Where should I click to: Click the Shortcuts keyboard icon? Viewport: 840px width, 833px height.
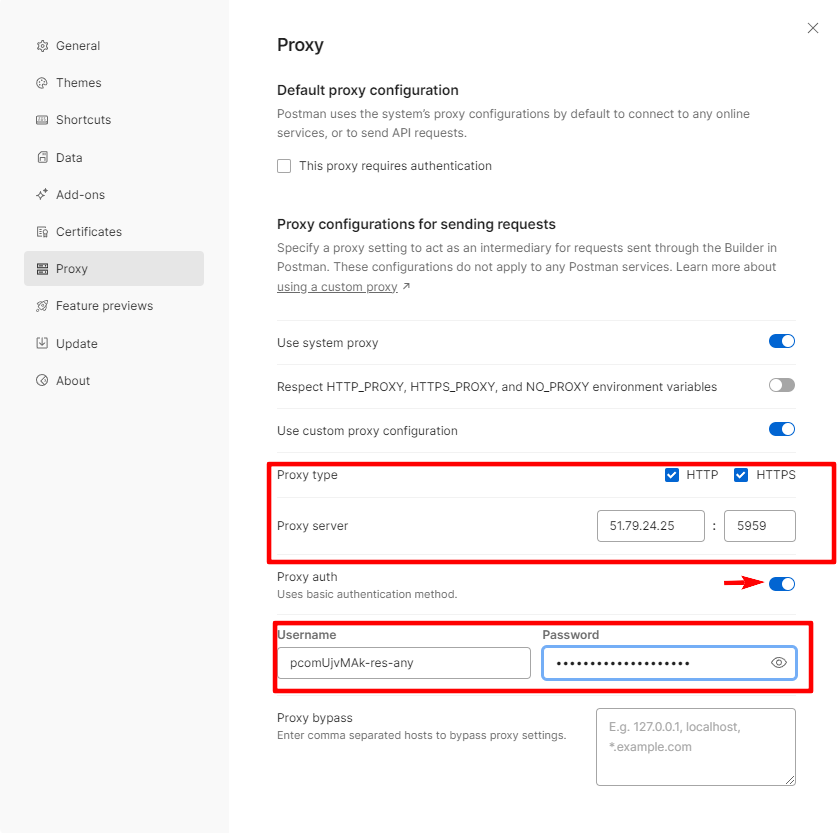click(42, 120)
